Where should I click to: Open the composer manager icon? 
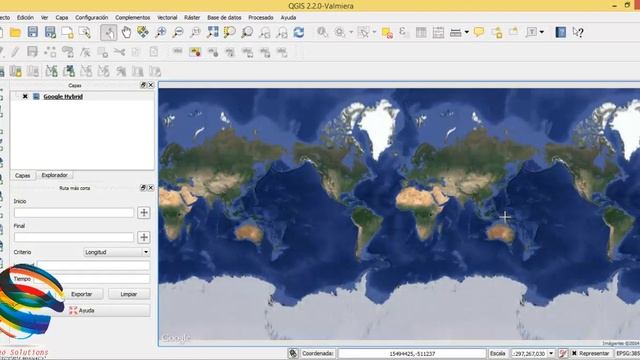tap(84, 32)
